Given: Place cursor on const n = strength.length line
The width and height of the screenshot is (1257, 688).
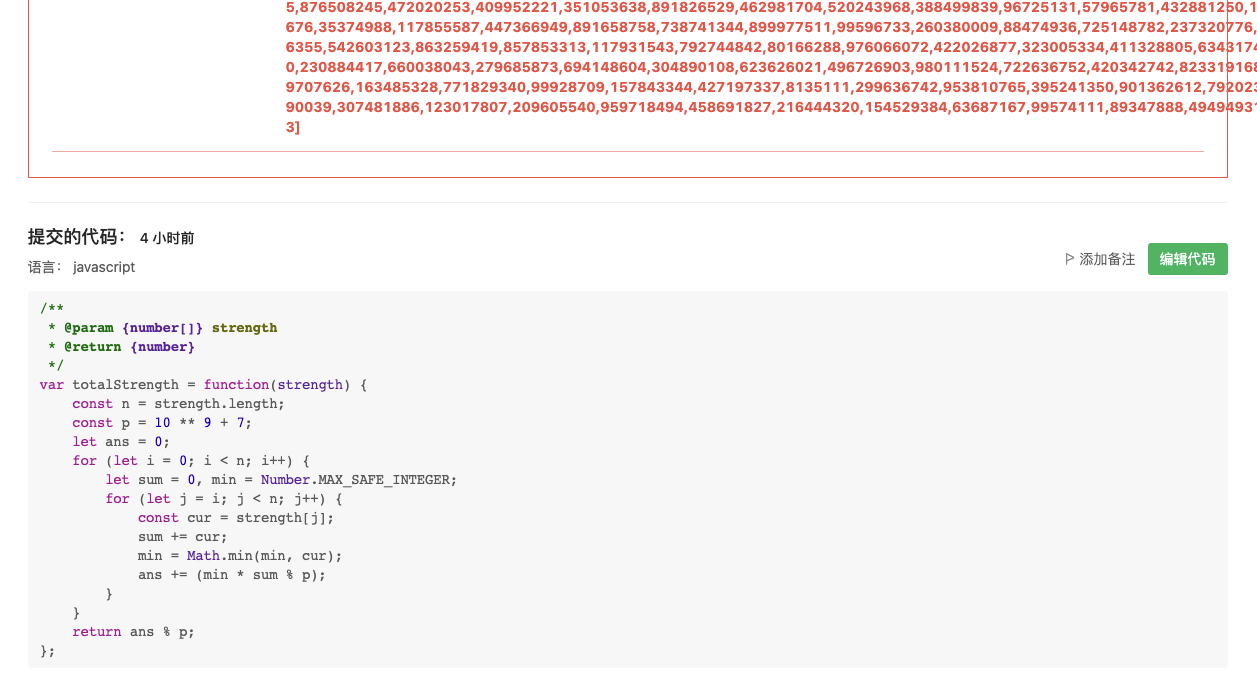Looking at the screenshot, I should coord(178,403).
